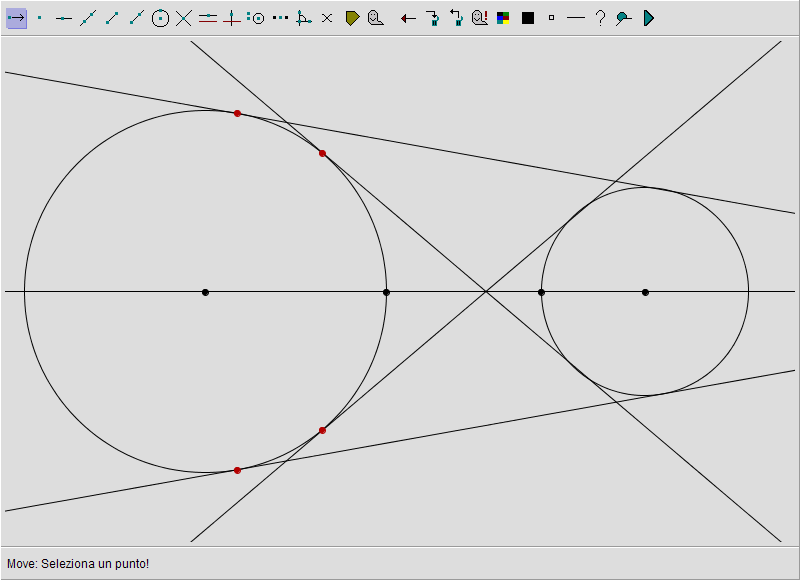Select the Angle tool
800x580 pixels.
click(x=303, y=18)
